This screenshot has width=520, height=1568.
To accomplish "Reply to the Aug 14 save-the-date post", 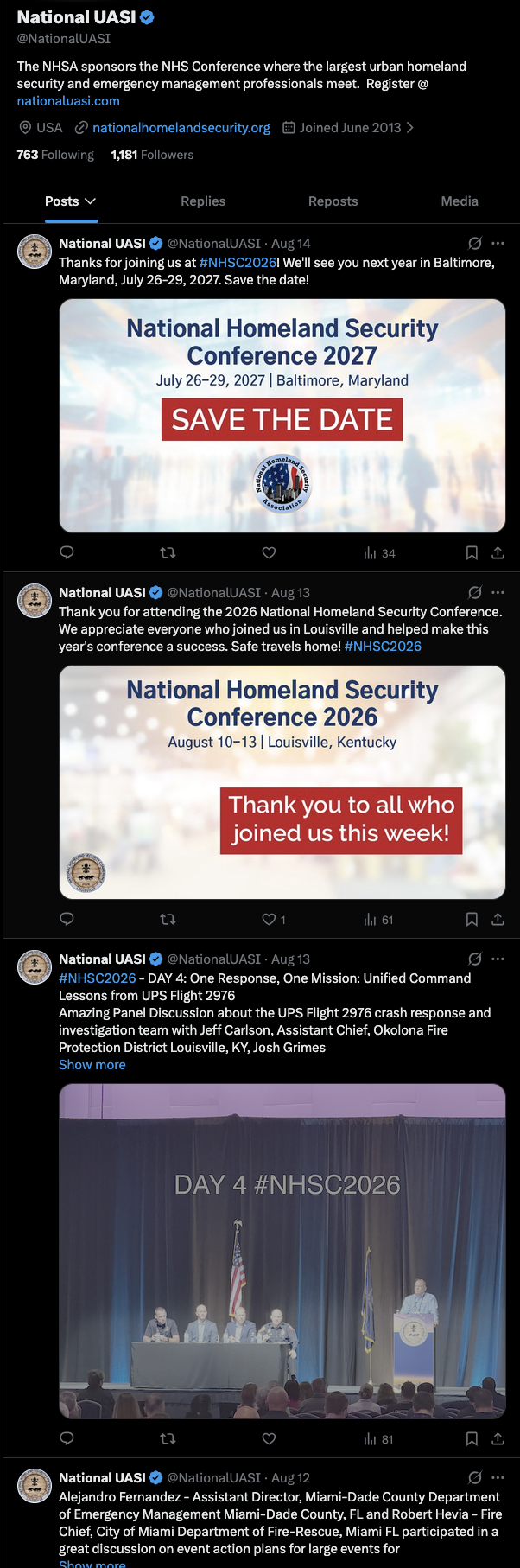I will pos(67,552).
